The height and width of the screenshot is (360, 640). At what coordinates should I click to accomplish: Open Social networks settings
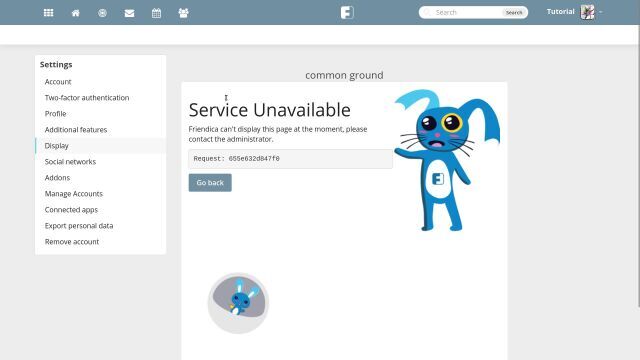pos(70,162)
